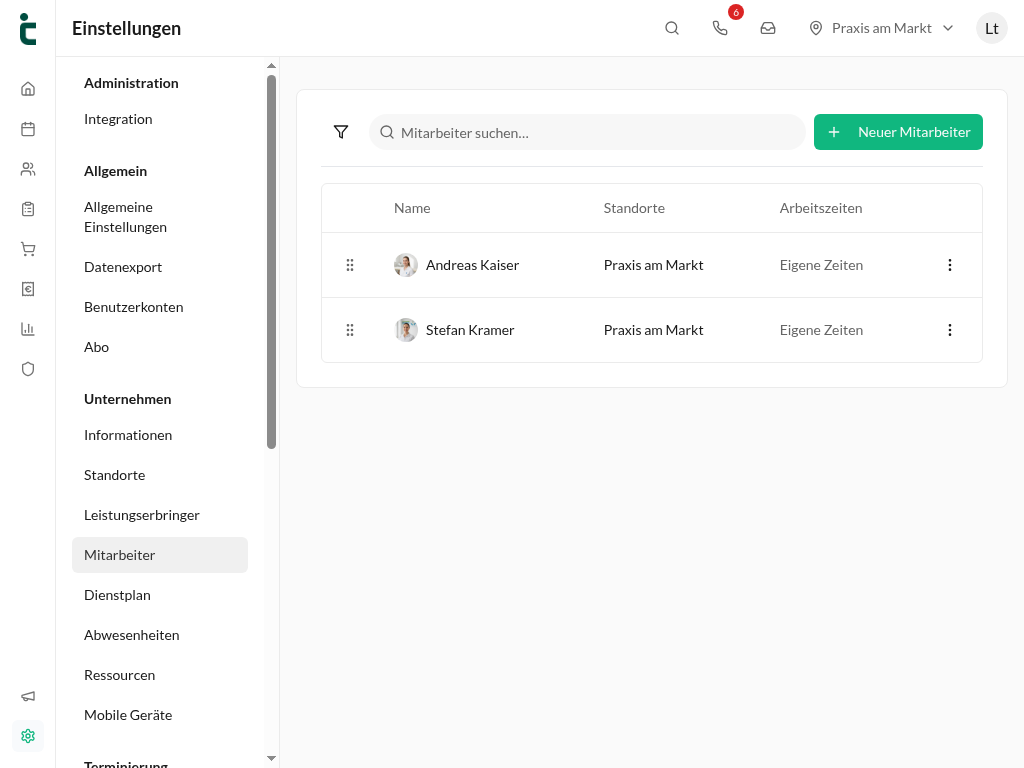Open the megaphone announcements icon

[x=27, y=696]
